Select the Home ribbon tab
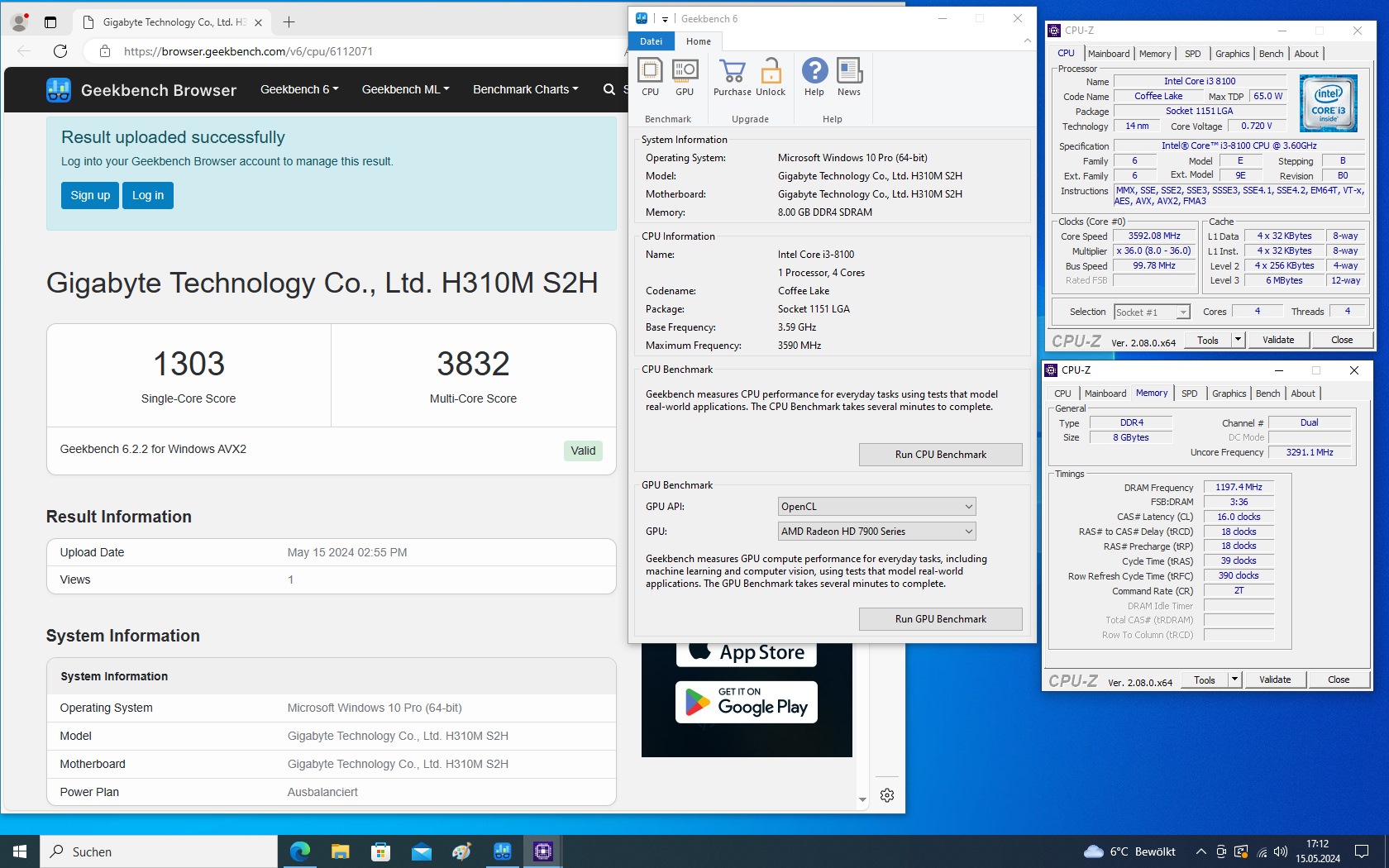Image resolution: width=1389 pixels, height=868 pixels. tap(699, 41)
